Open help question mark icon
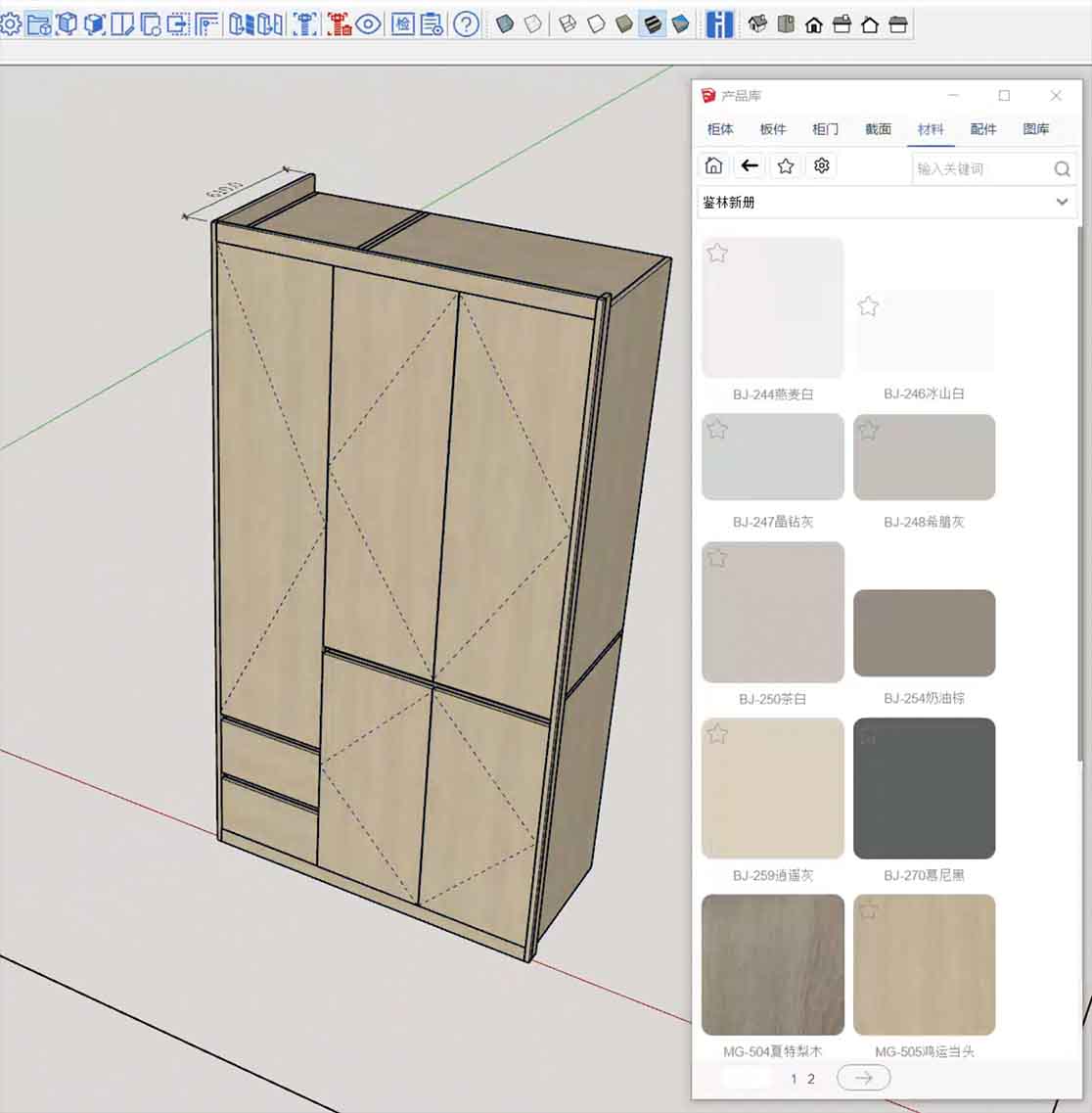 click(x=467, y=24)
